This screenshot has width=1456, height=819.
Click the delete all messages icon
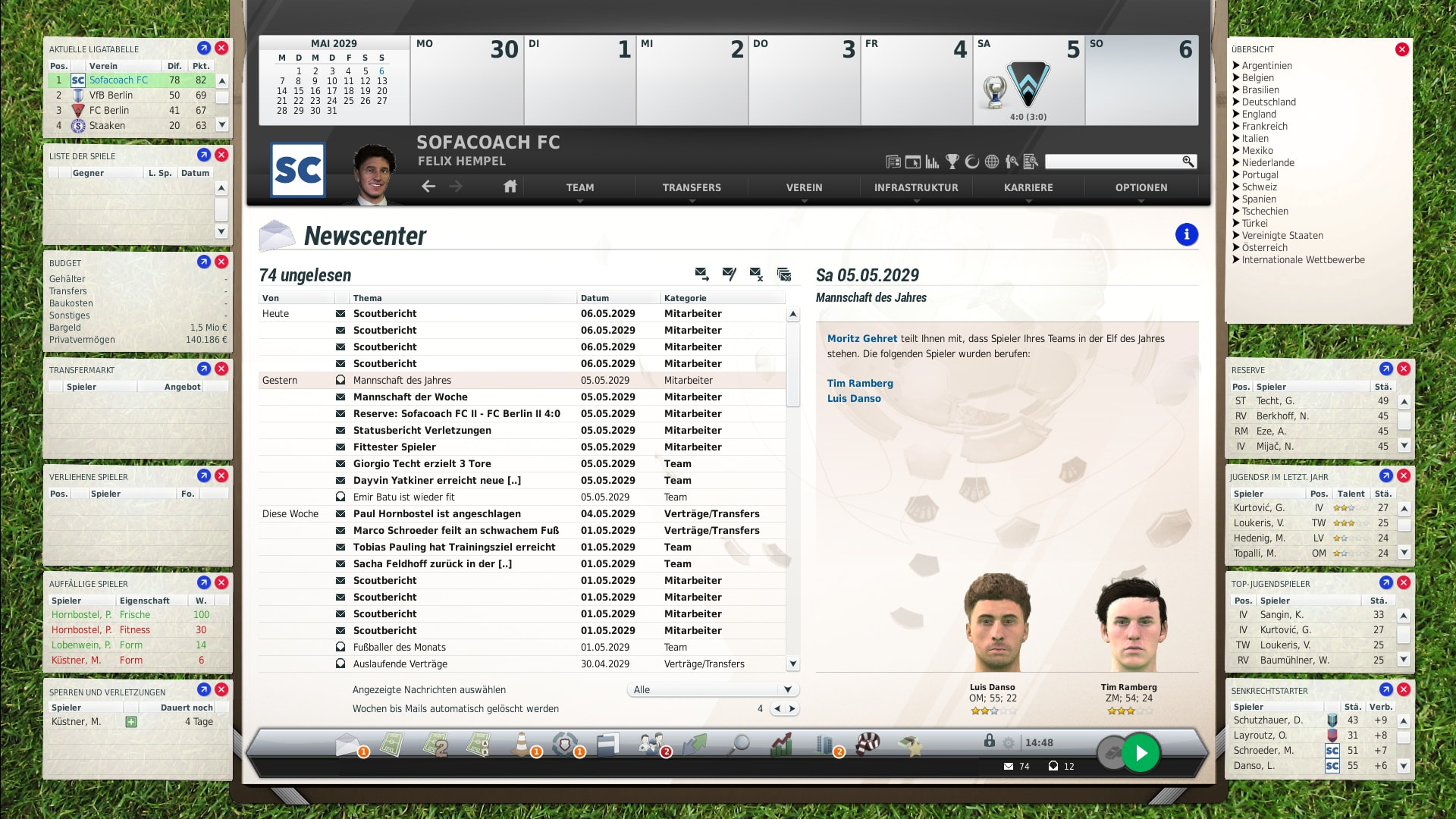[x=784, y=274]
